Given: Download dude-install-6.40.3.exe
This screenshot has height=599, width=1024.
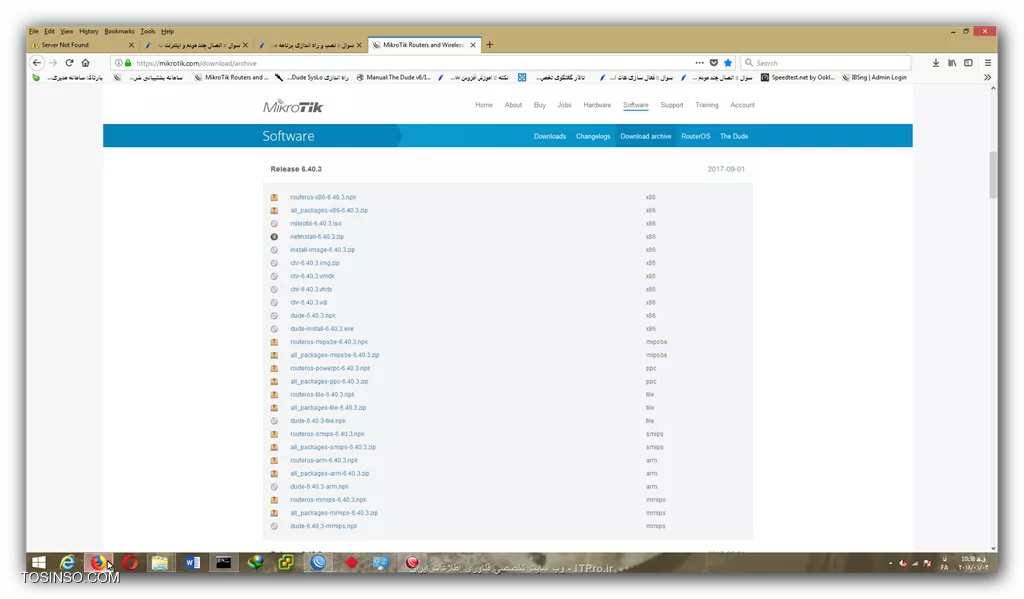Looking at the screenshot, I should 322,329.
